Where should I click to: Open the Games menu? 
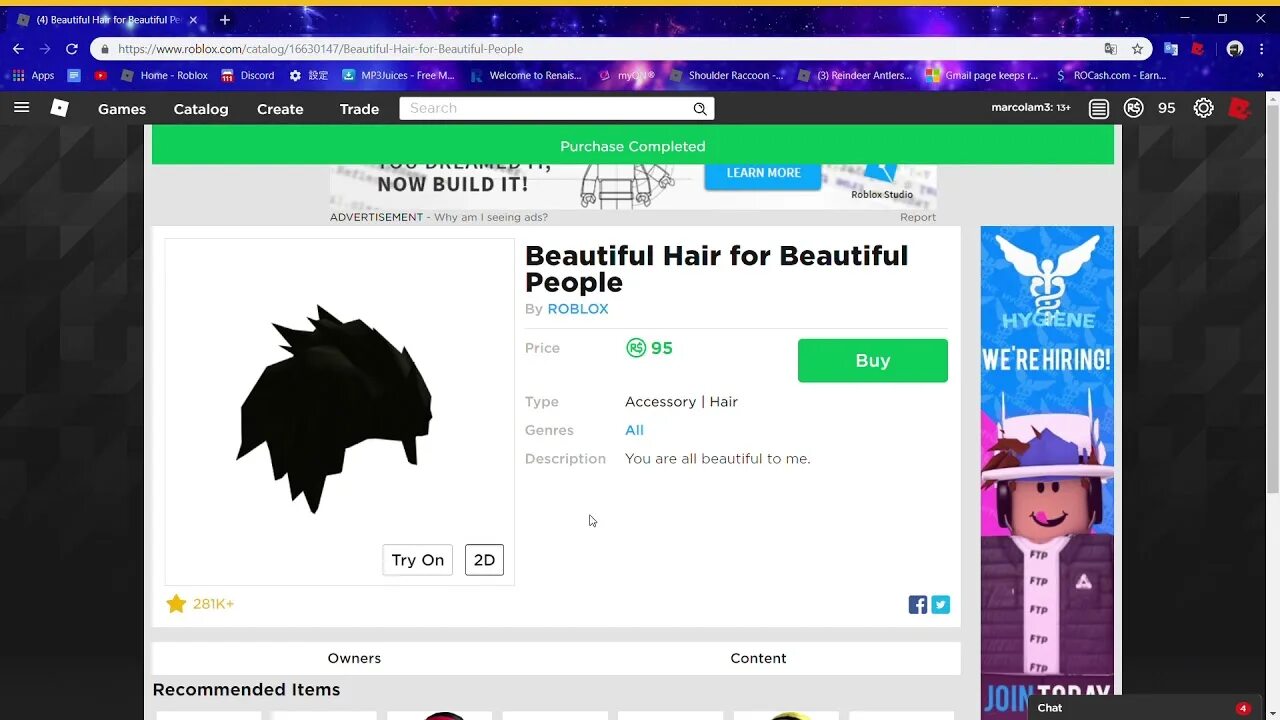tap(122, 109)
